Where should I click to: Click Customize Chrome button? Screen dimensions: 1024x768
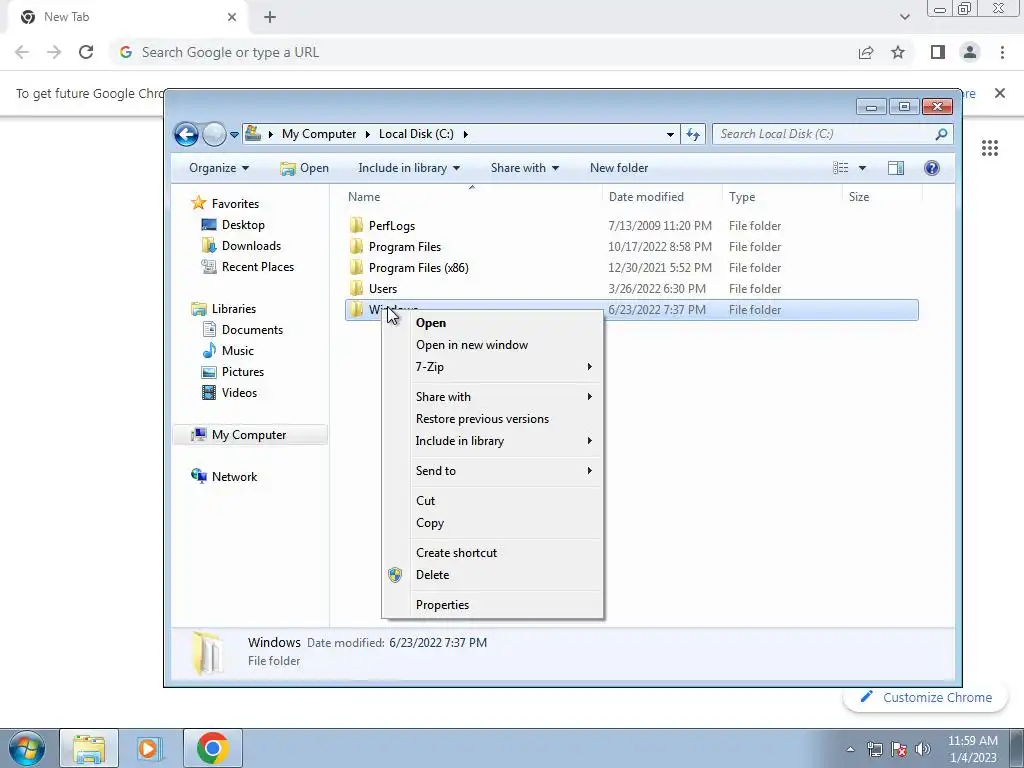point(927,697)
